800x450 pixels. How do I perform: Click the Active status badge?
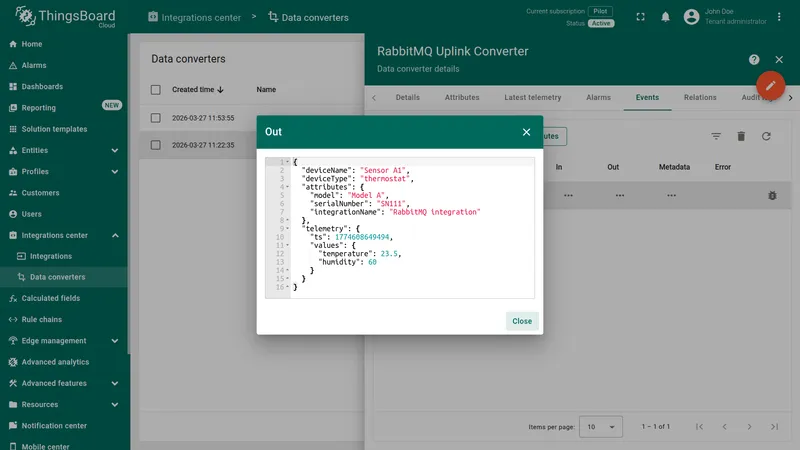(601, 23)
